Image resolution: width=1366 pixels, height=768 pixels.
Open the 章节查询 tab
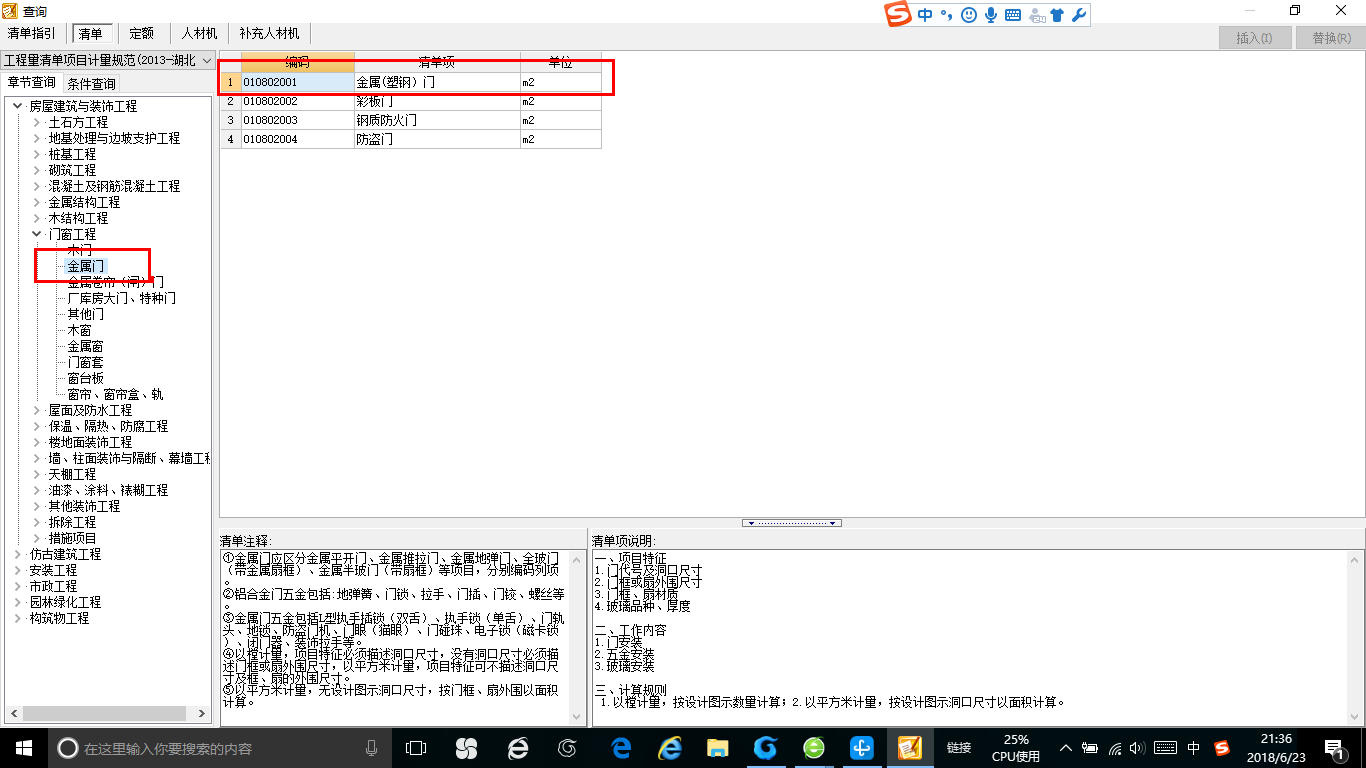click(x=32, y=82)
